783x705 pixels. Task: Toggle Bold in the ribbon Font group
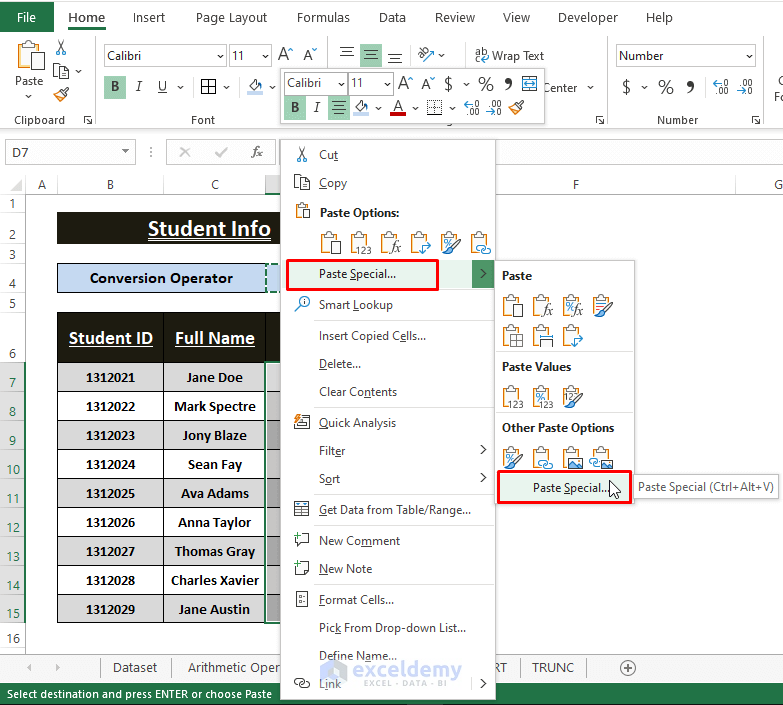tap(115, 87)
